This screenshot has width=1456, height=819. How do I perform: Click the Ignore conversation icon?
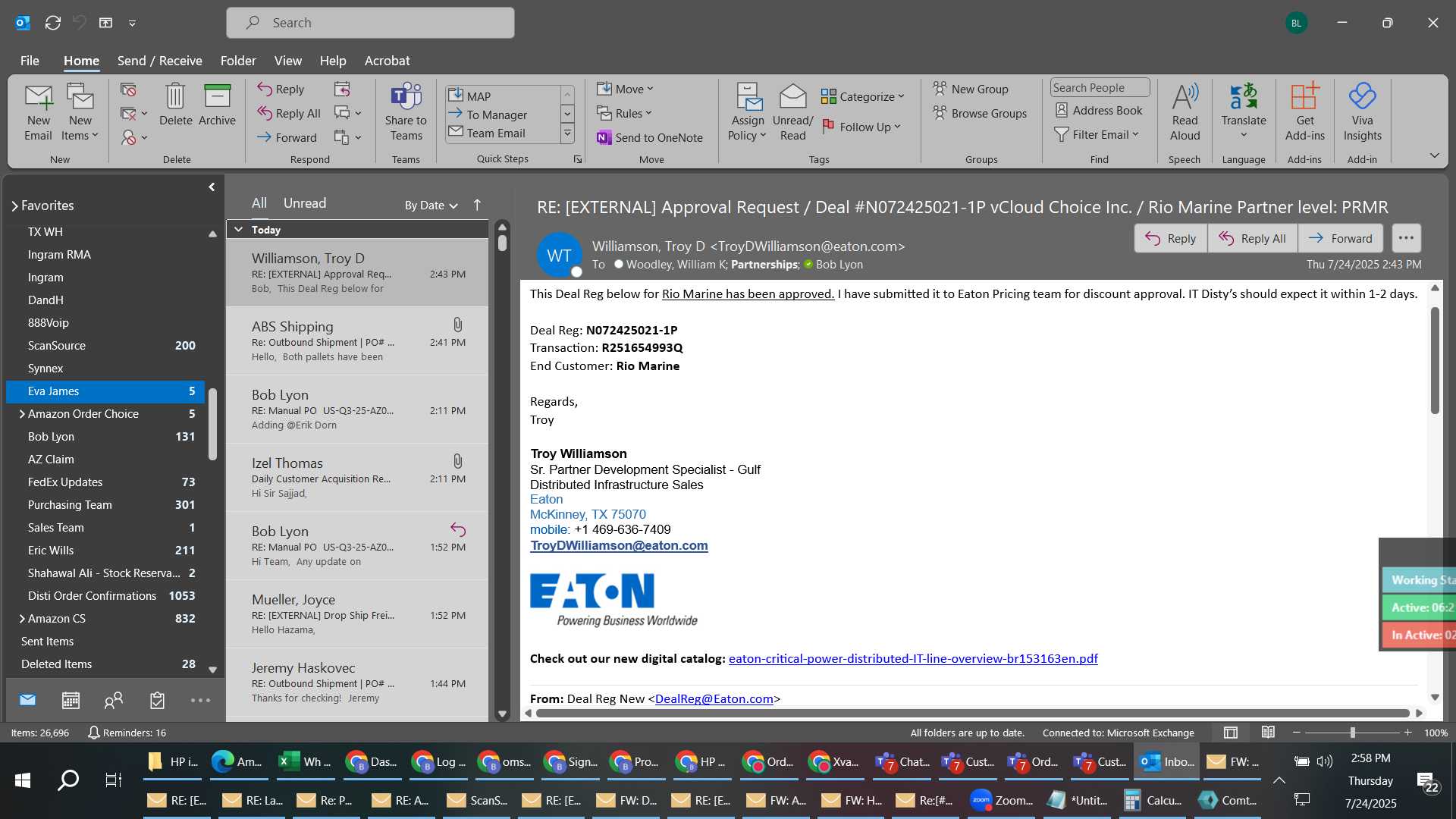(x=128, y=89)
